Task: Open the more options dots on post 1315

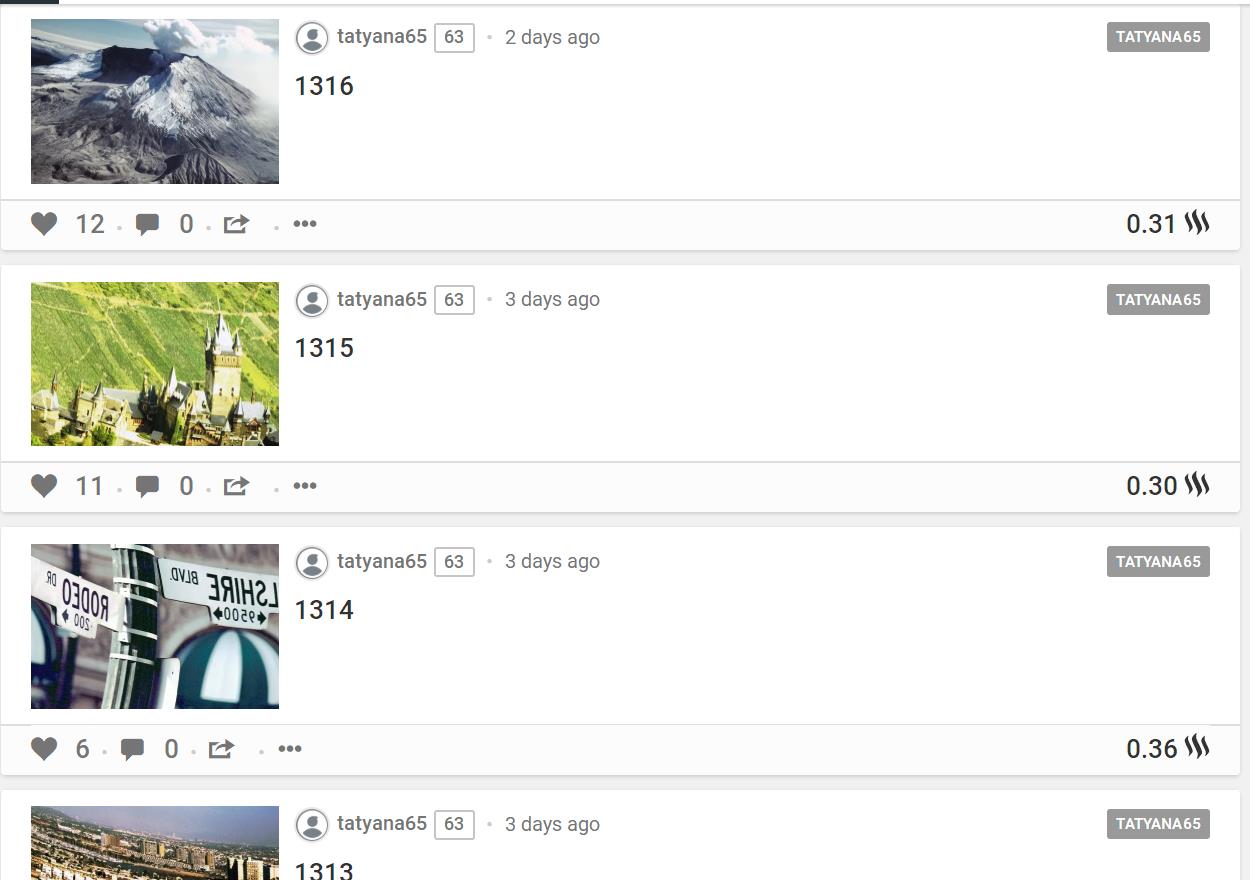Action: pyautogui.click(x=305, y=485)
